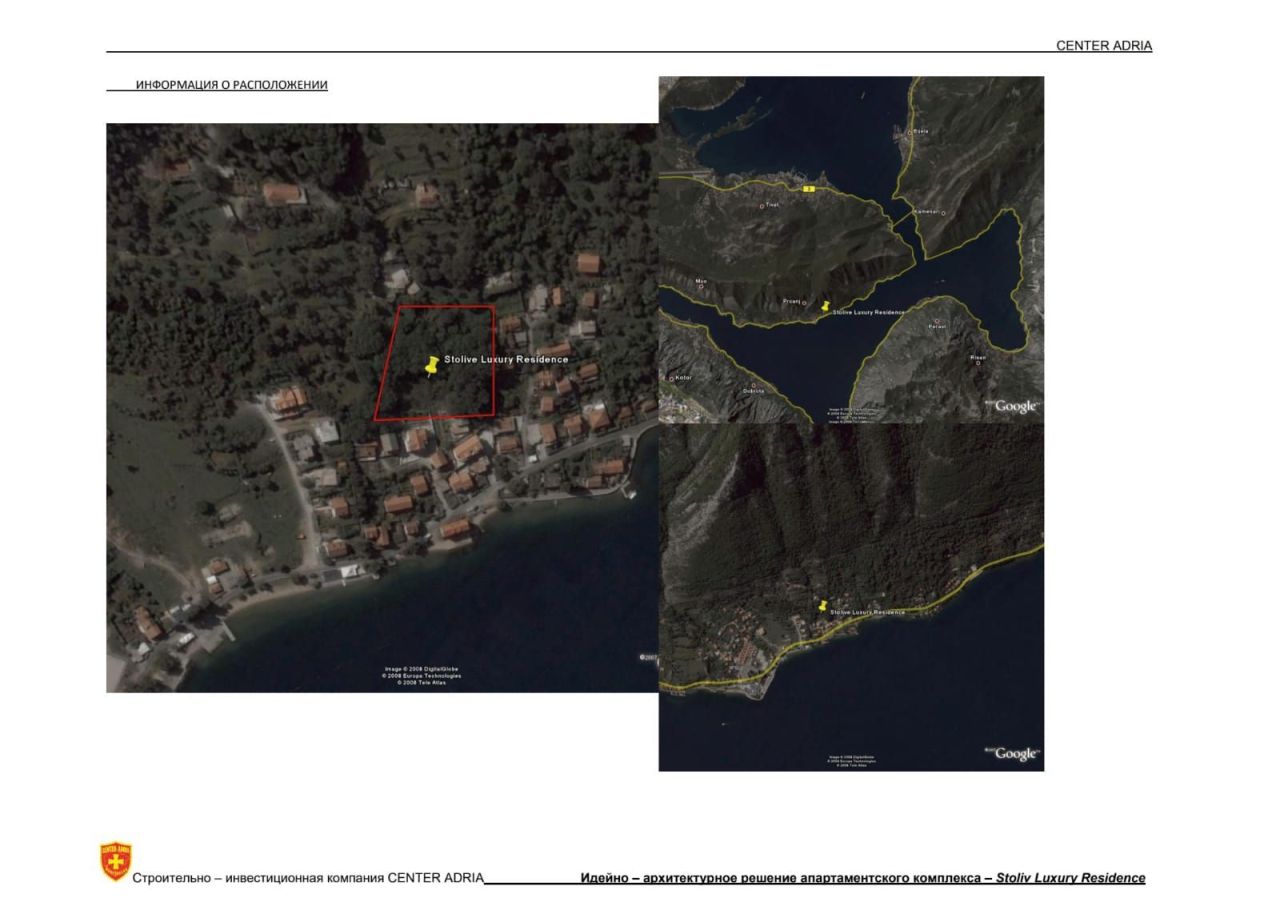Click 'Stolive Luxury Residence' label on bay overview map
This screenshot has height=906, width=1280.
868,313
